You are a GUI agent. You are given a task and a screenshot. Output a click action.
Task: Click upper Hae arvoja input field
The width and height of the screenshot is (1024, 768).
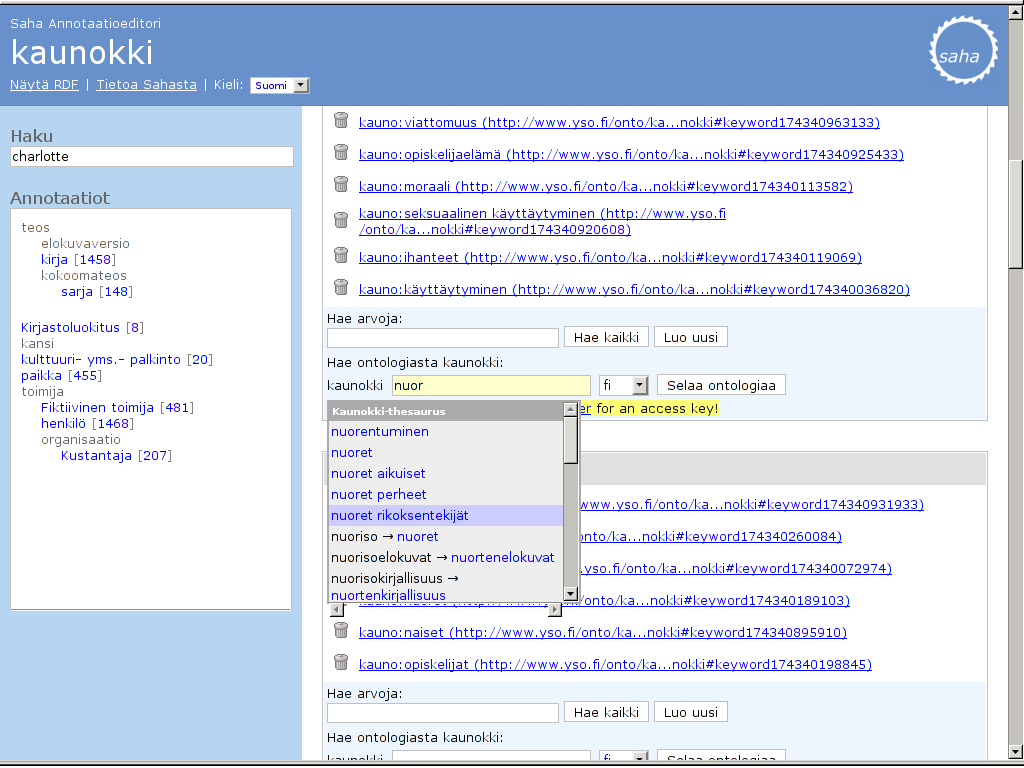point(443,338)
